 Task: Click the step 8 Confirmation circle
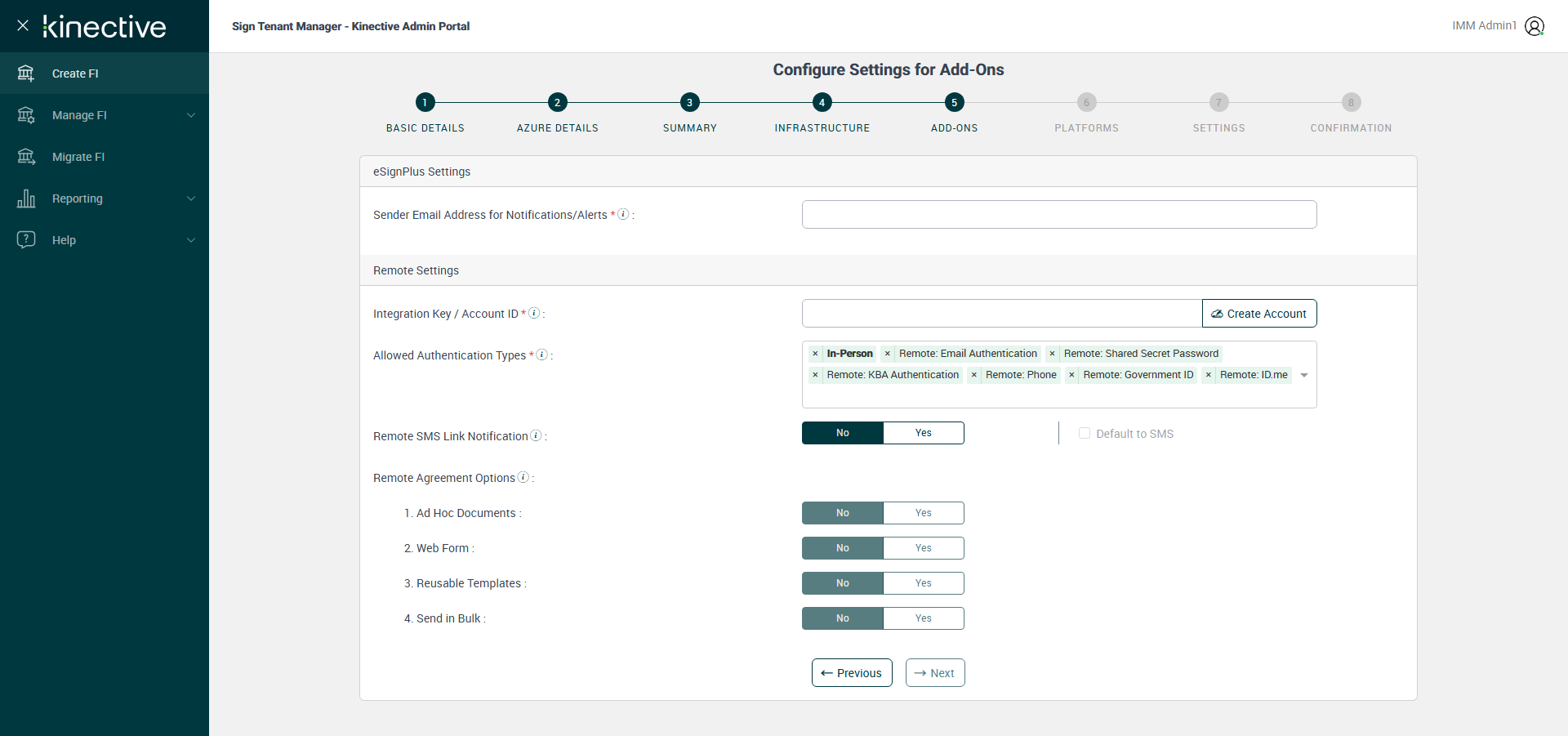coord(1351,102)
